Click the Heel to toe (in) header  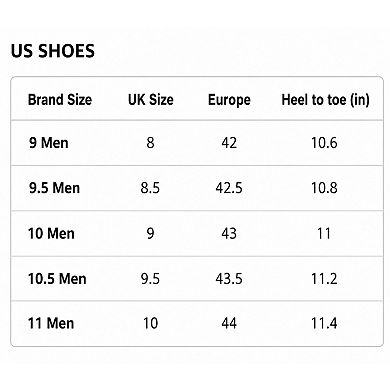tap(326, 100)
